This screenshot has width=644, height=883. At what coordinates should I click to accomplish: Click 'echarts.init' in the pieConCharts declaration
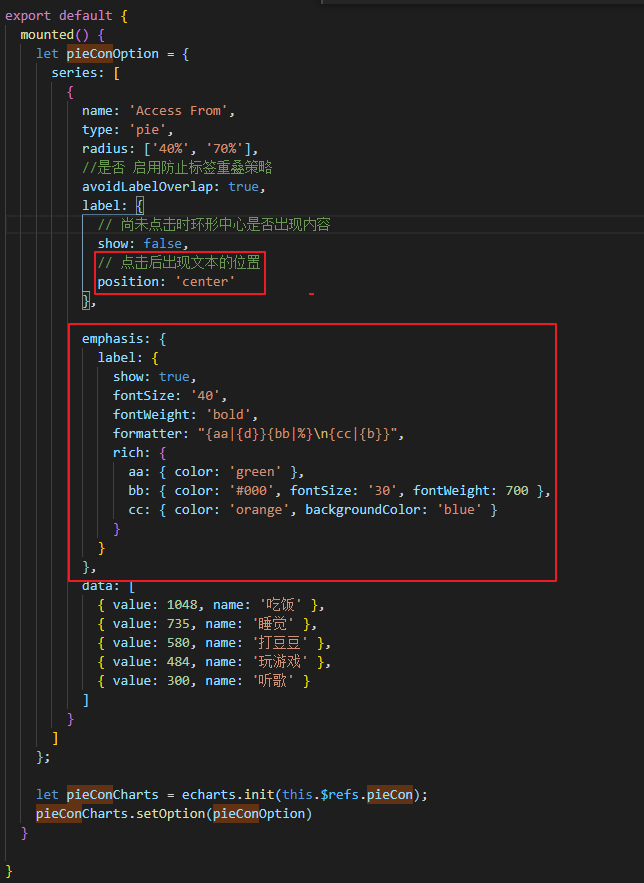pyautogui.click(x=228, y=795)
